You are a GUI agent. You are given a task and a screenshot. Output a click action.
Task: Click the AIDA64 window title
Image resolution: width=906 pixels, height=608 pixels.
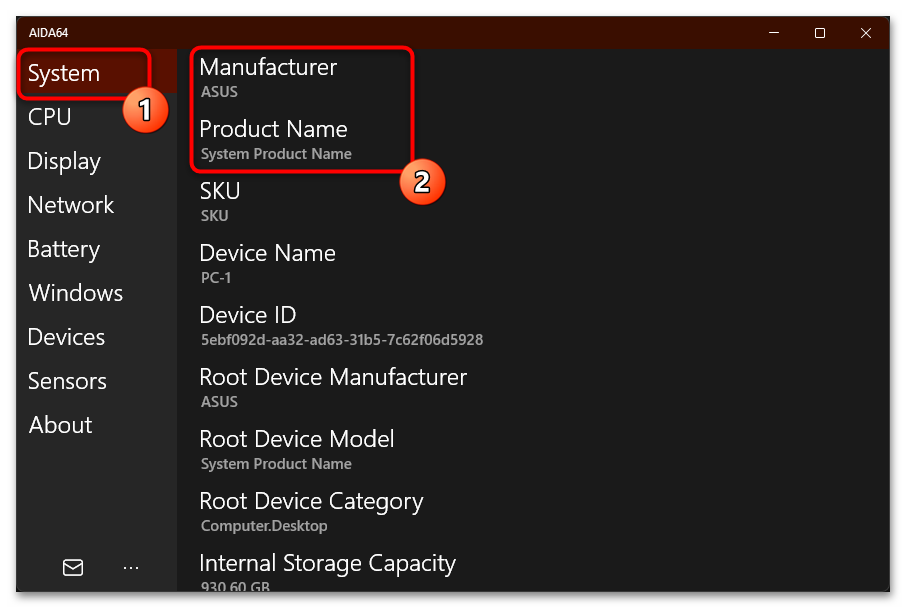point(49,33)
